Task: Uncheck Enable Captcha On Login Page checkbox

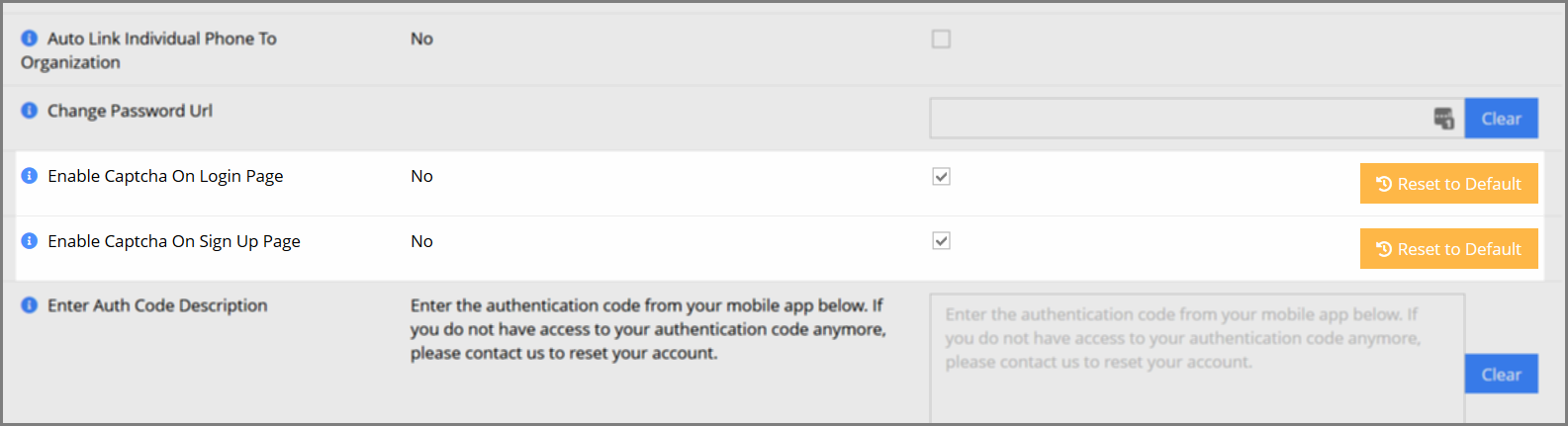Action: click(x=941, y=176)
